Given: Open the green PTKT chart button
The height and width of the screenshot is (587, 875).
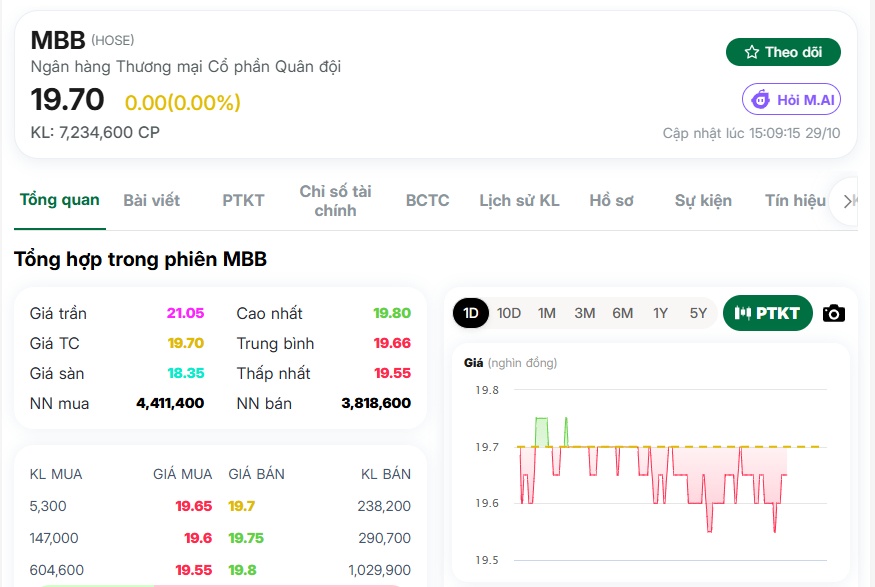Looking at the screenshot, I should tap(767, 313).
